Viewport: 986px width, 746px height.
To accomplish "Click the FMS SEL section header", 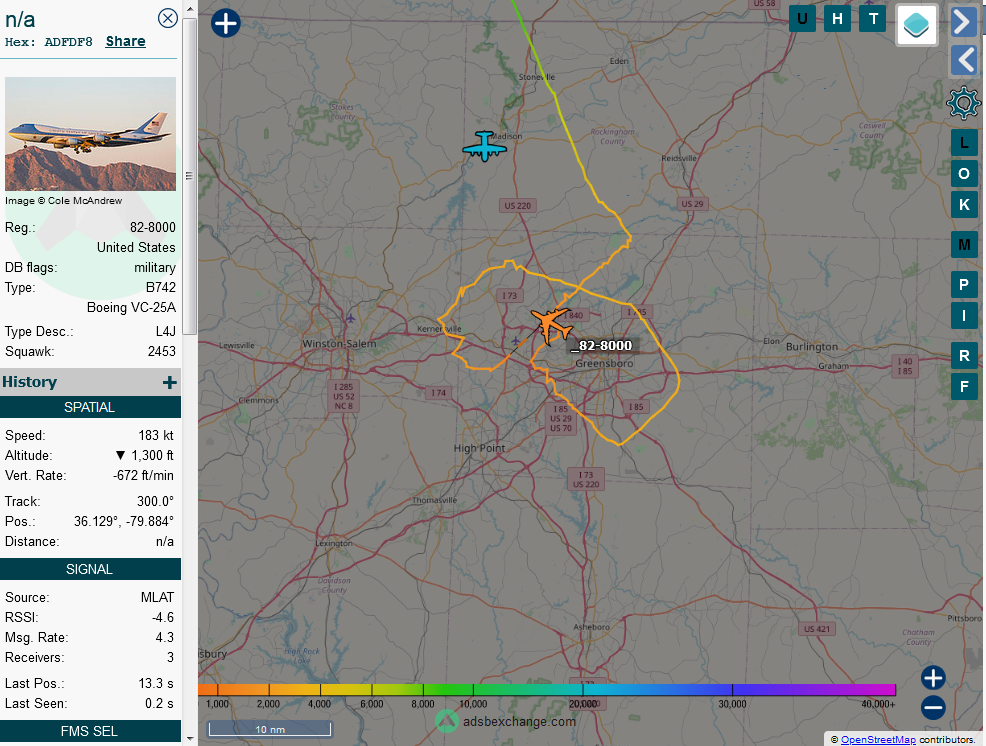I will pos(90,731).
